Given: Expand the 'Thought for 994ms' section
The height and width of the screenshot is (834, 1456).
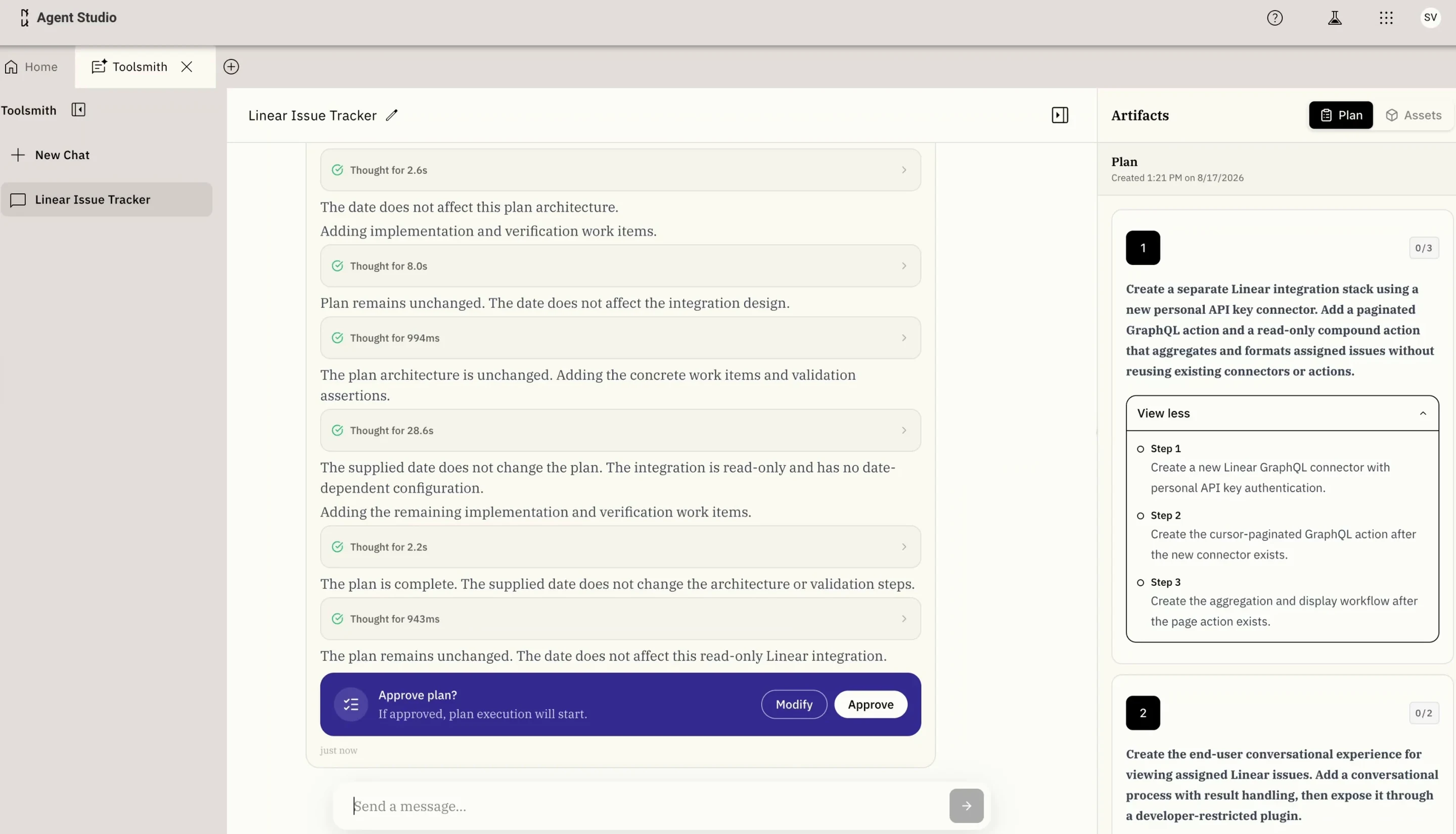Looking at the screenshot, I should coord(620,338).
